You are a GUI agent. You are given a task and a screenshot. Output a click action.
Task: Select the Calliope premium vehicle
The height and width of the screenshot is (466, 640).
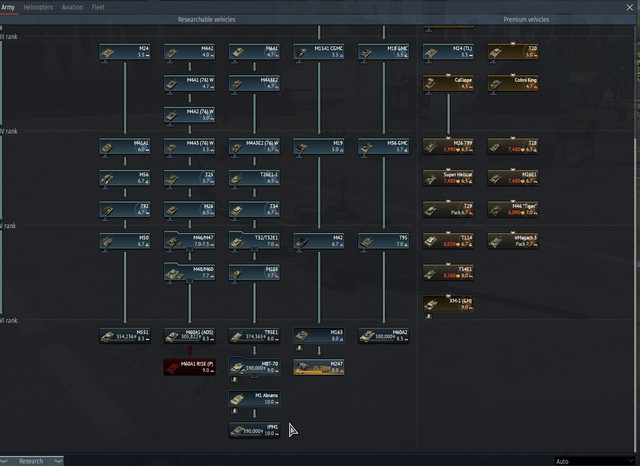click(448, 83)
